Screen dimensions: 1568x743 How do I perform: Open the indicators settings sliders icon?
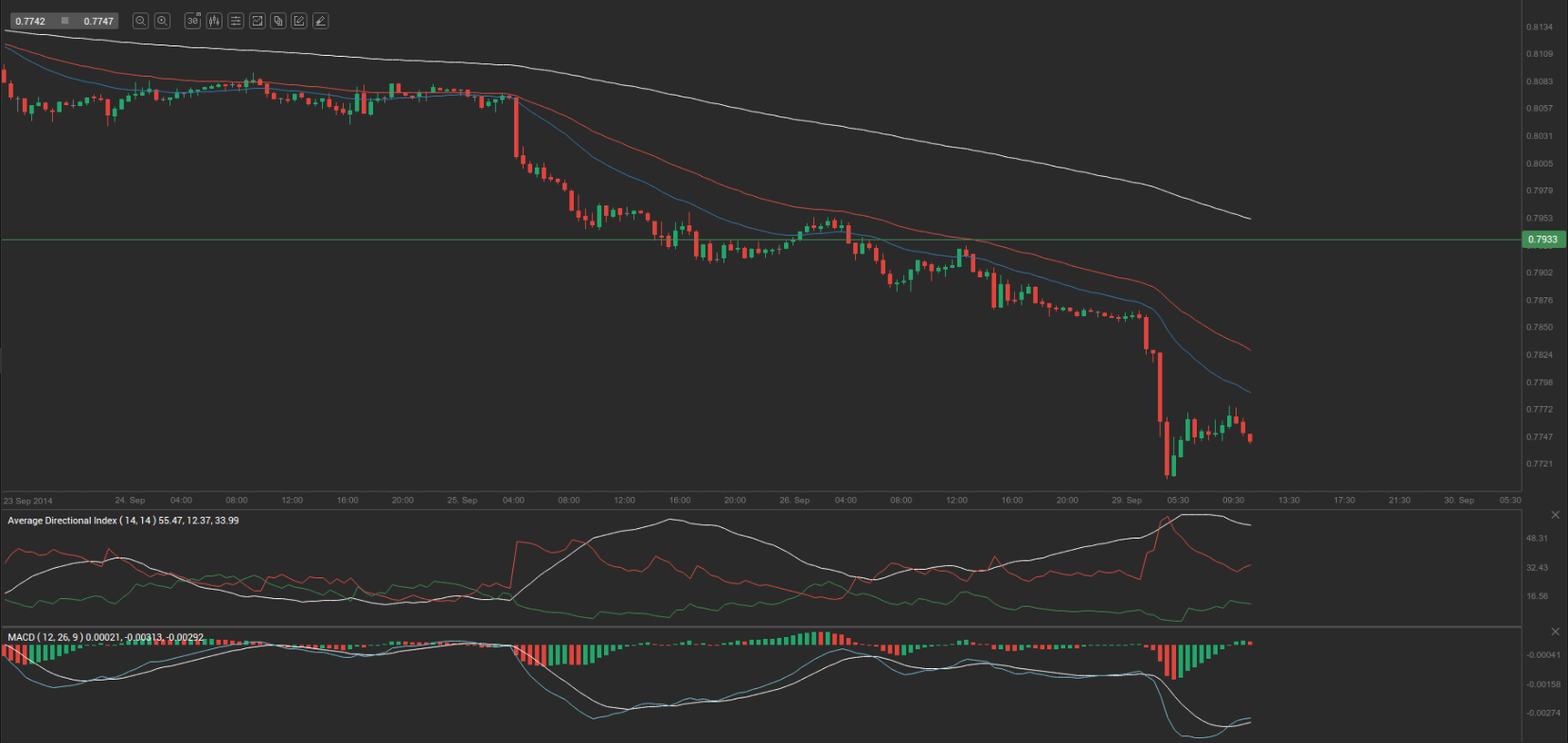pyautogui.click(x=236, y=21)
